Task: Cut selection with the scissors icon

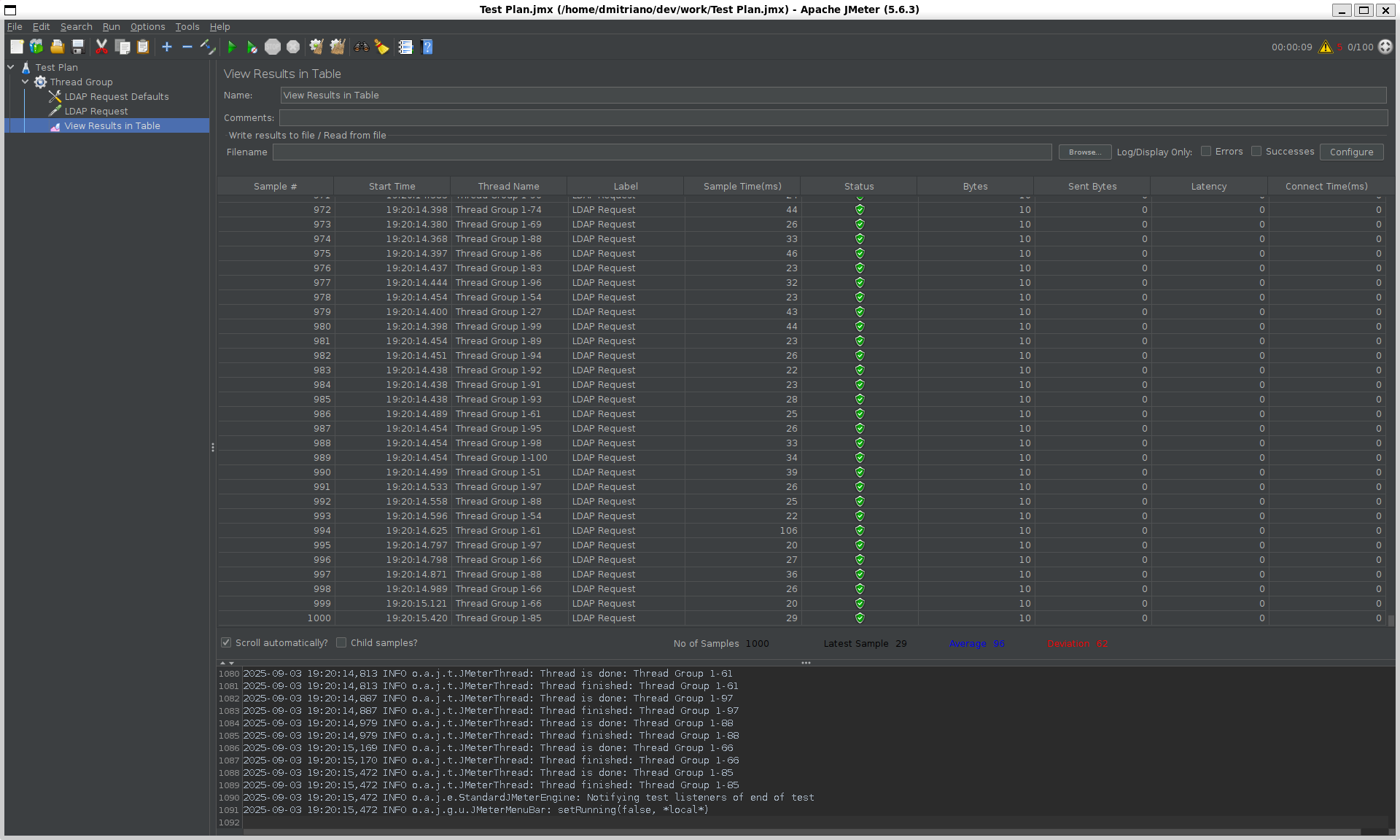Action: tap(101, 47)
